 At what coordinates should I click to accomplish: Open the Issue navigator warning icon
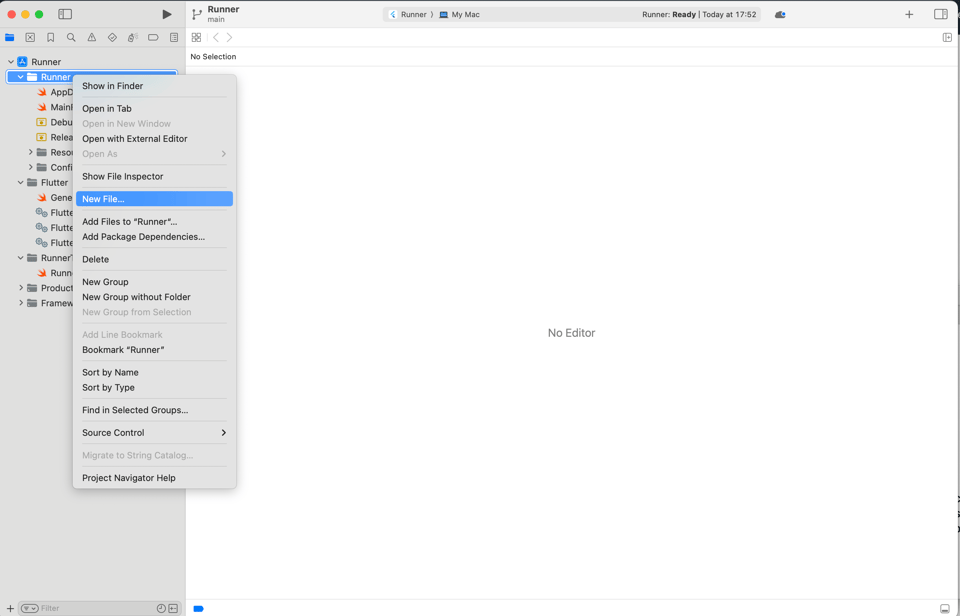coord(92,38)
